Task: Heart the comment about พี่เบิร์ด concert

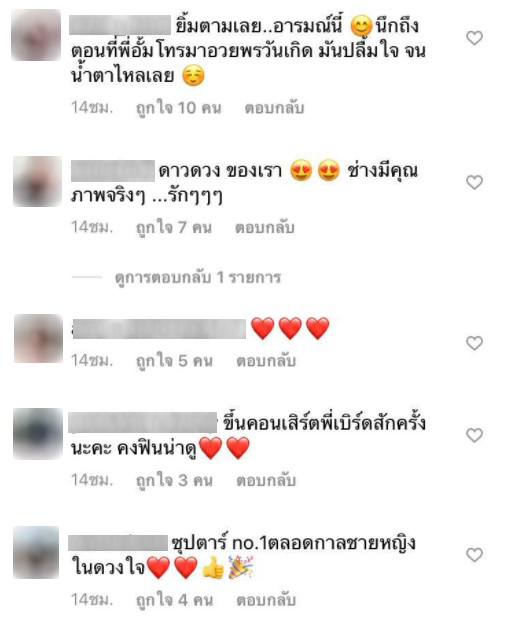Action: (x=474, y=435)
